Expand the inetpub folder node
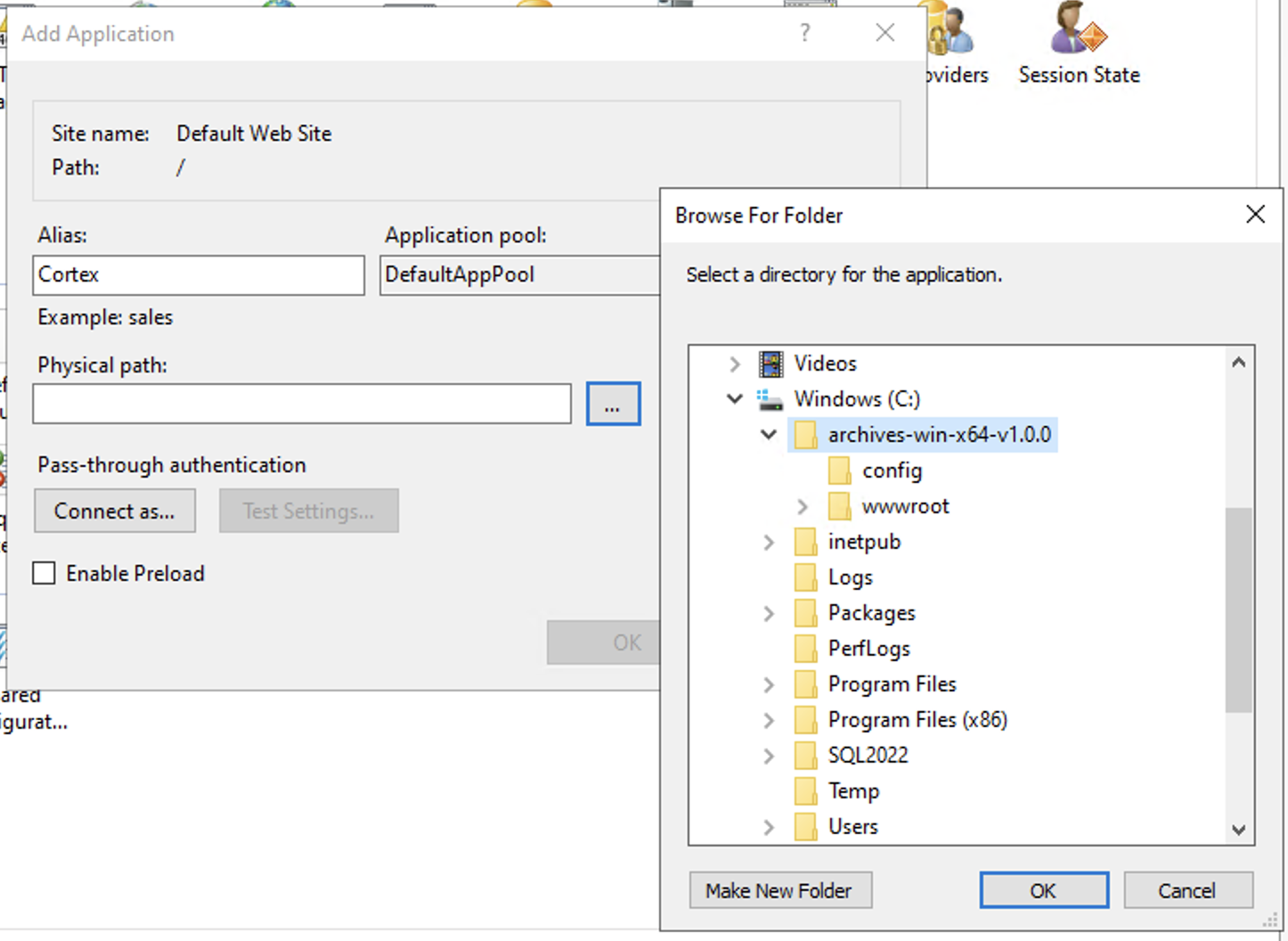 click(769, 542)
